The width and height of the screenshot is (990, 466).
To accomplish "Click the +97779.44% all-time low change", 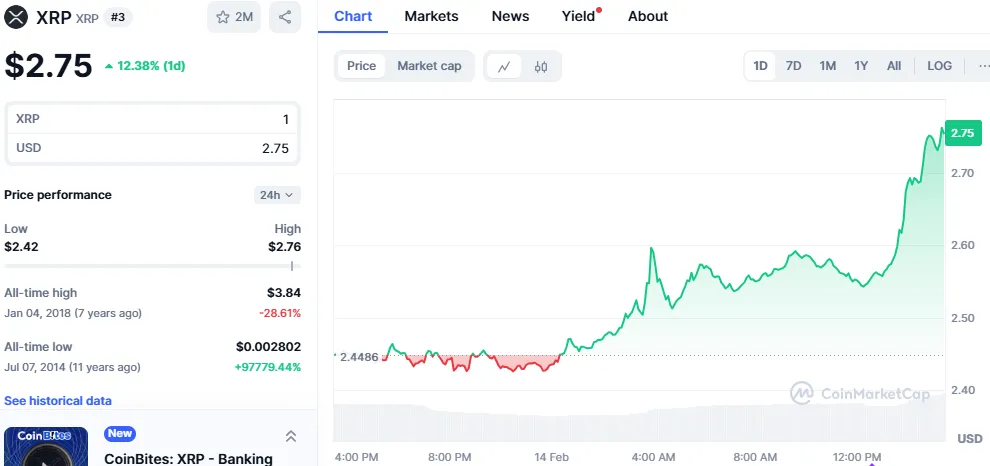I will point(267,367).
